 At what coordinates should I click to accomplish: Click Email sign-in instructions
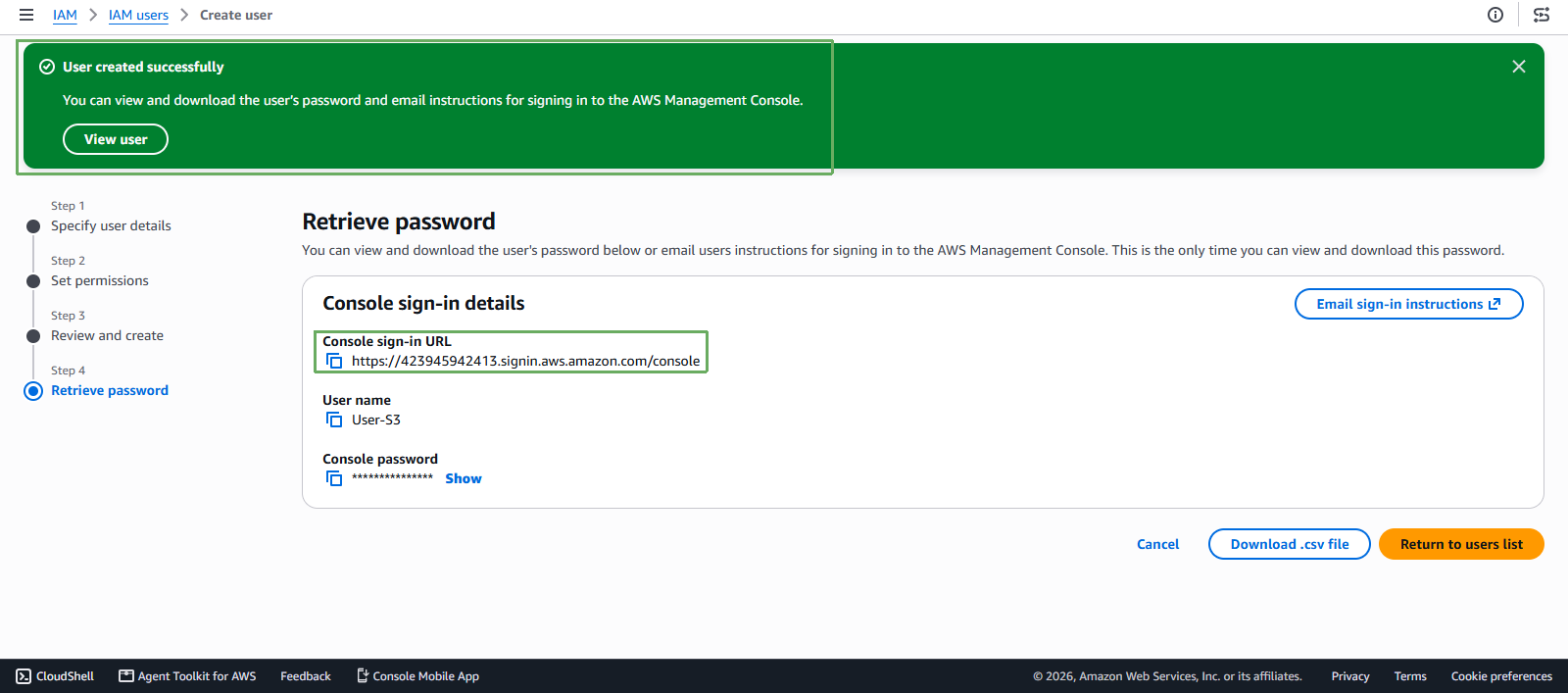pos(1408,304)
